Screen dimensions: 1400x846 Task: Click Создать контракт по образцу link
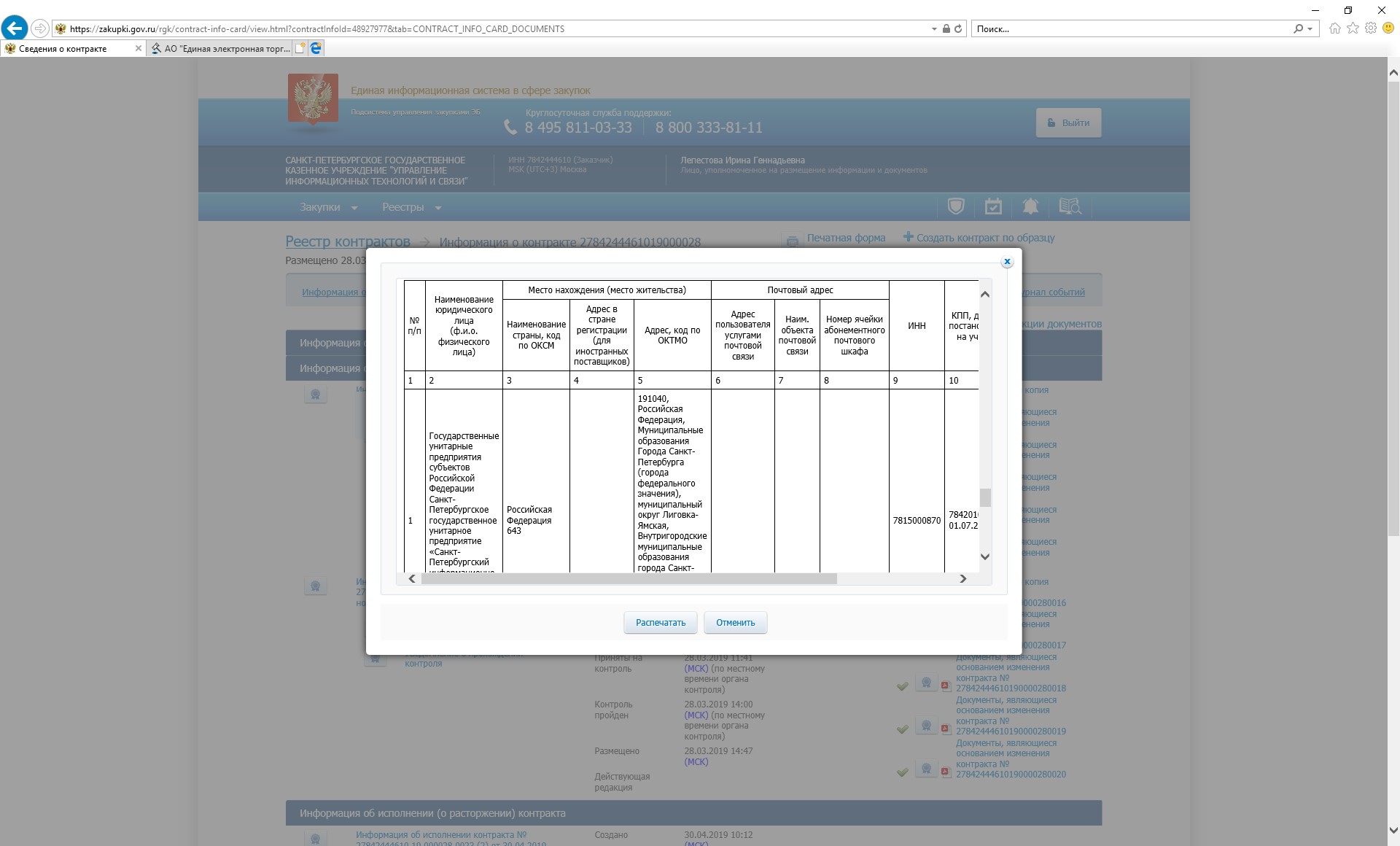(985, 238)
